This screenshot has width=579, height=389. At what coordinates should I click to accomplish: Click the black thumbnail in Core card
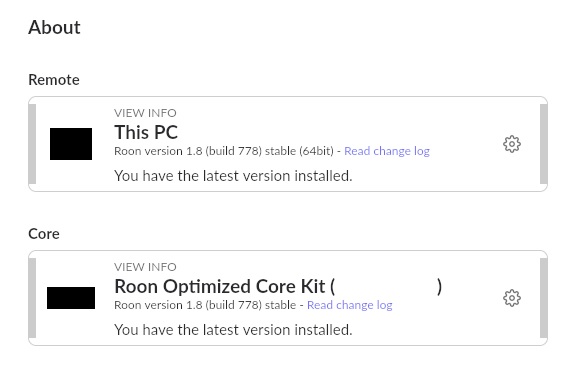tap(71, 298)
